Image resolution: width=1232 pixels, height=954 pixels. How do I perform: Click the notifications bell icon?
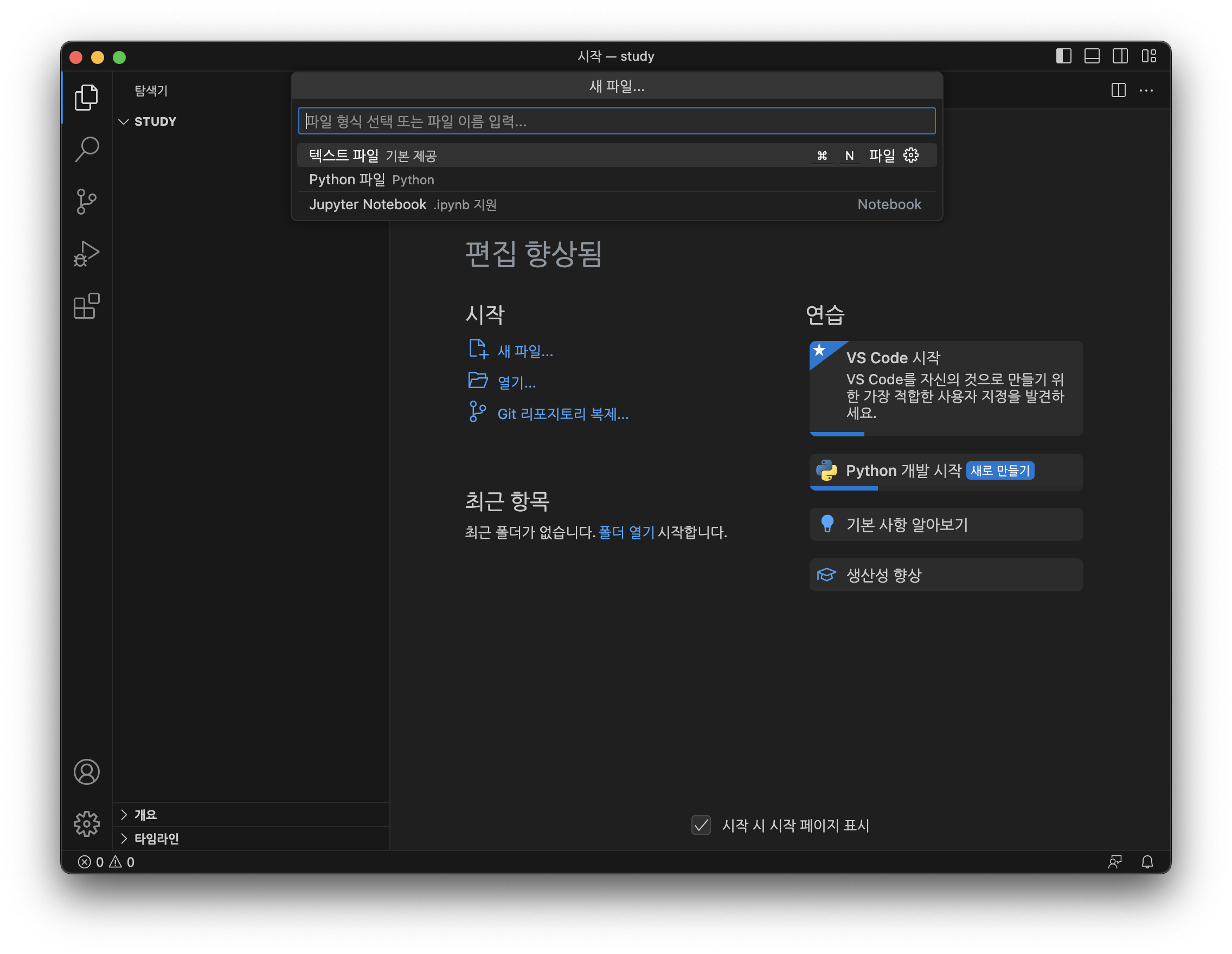click(x=1147, y=861)
